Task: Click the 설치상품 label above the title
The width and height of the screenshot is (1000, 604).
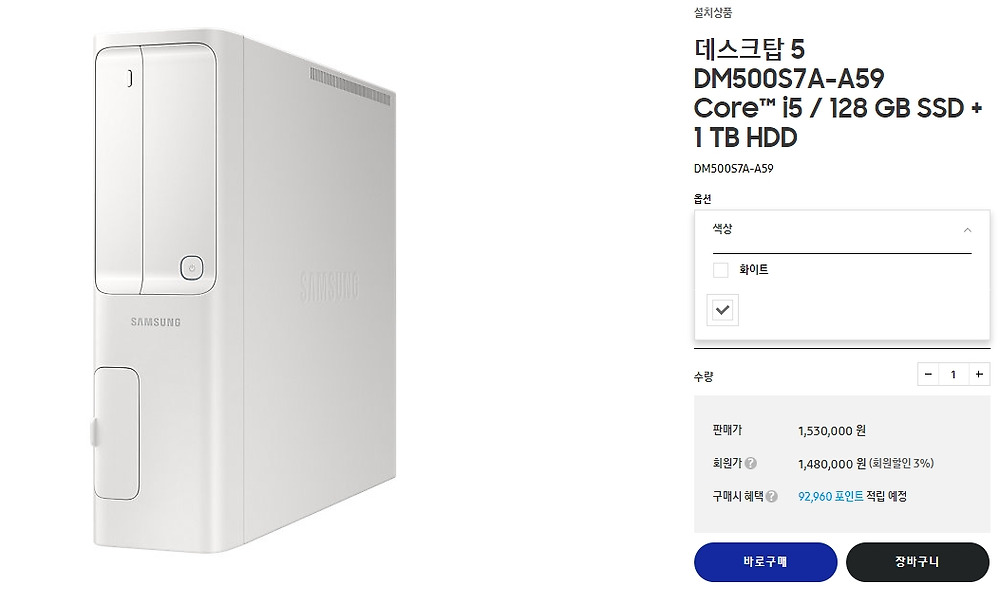Action: pos(713,12)
